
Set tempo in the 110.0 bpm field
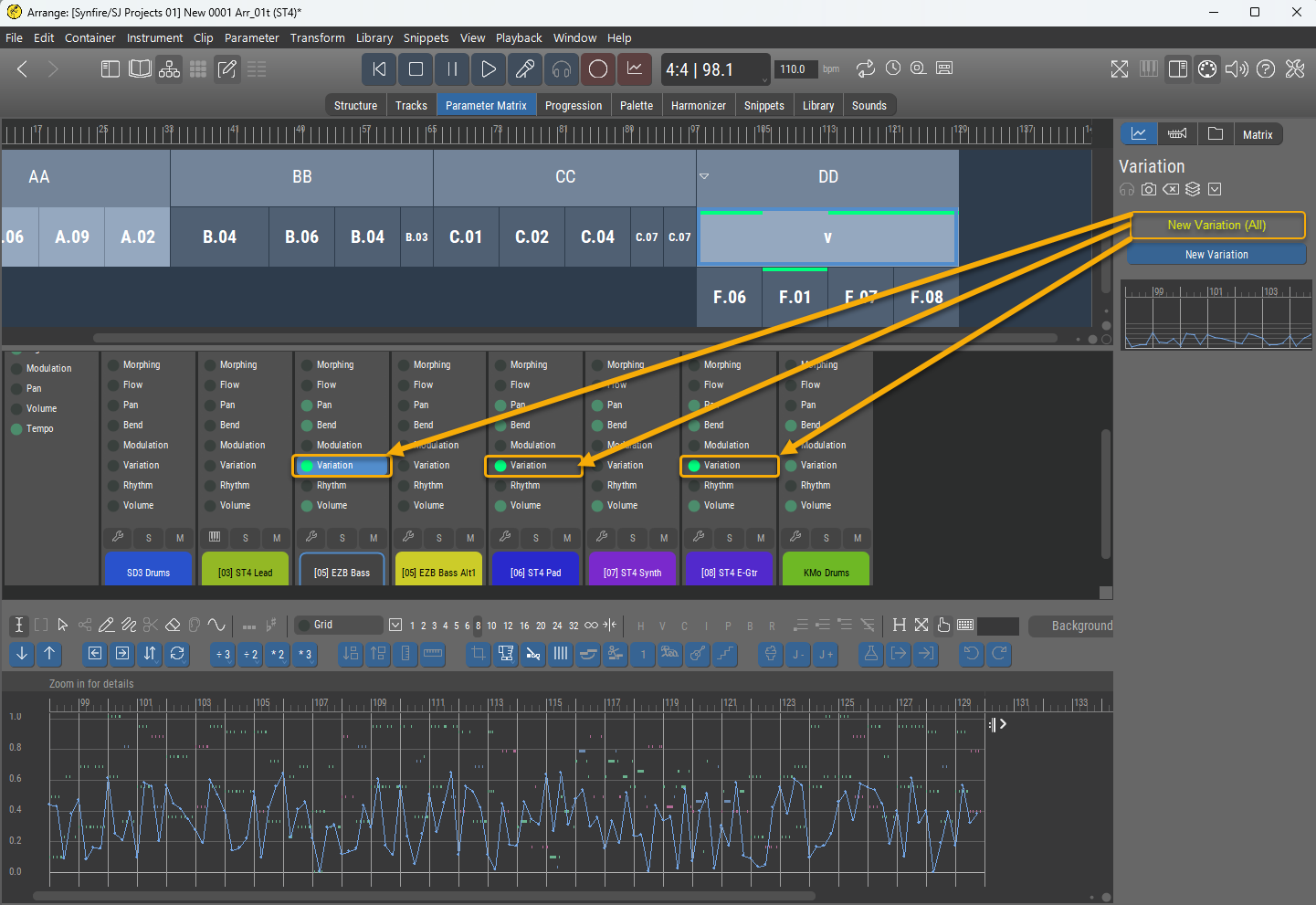(x=793, y=69)
